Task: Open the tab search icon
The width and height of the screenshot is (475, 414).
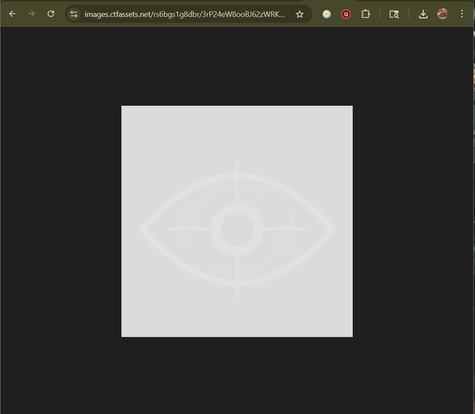Action: click(x=394, y=14)
